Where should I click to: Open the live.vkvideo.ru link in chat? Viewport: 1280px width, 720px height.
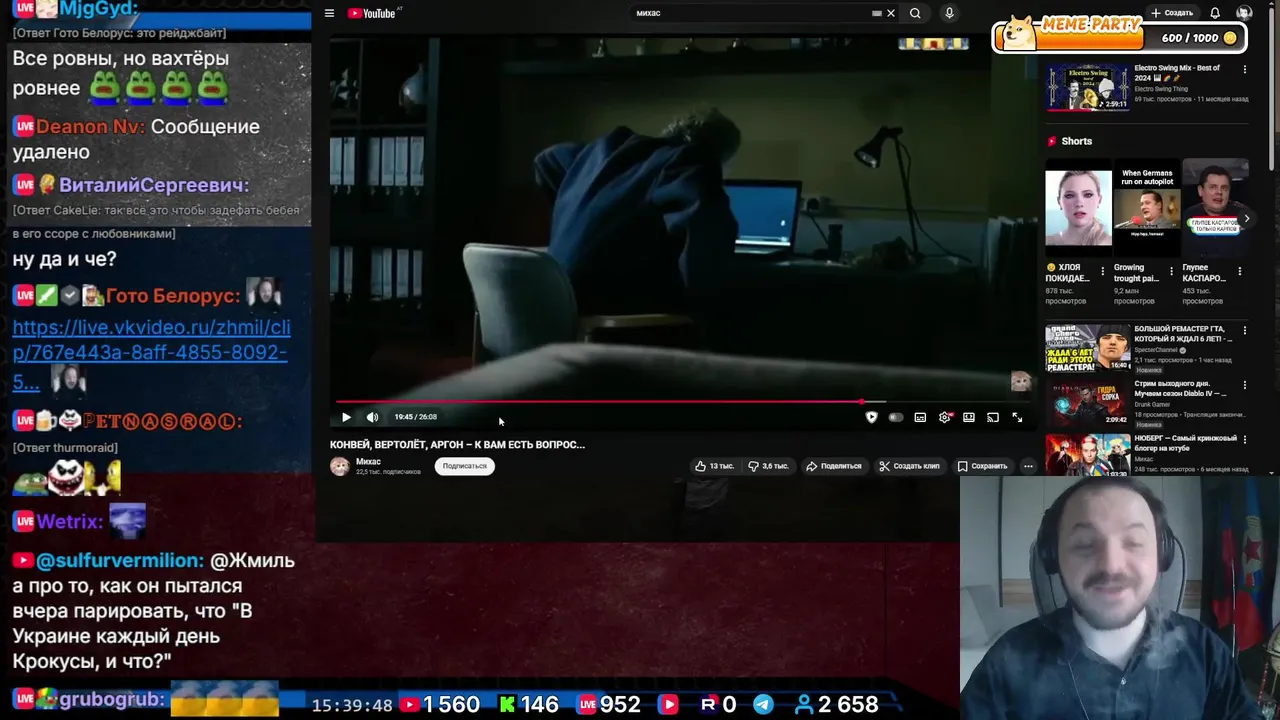coord(151,353)
